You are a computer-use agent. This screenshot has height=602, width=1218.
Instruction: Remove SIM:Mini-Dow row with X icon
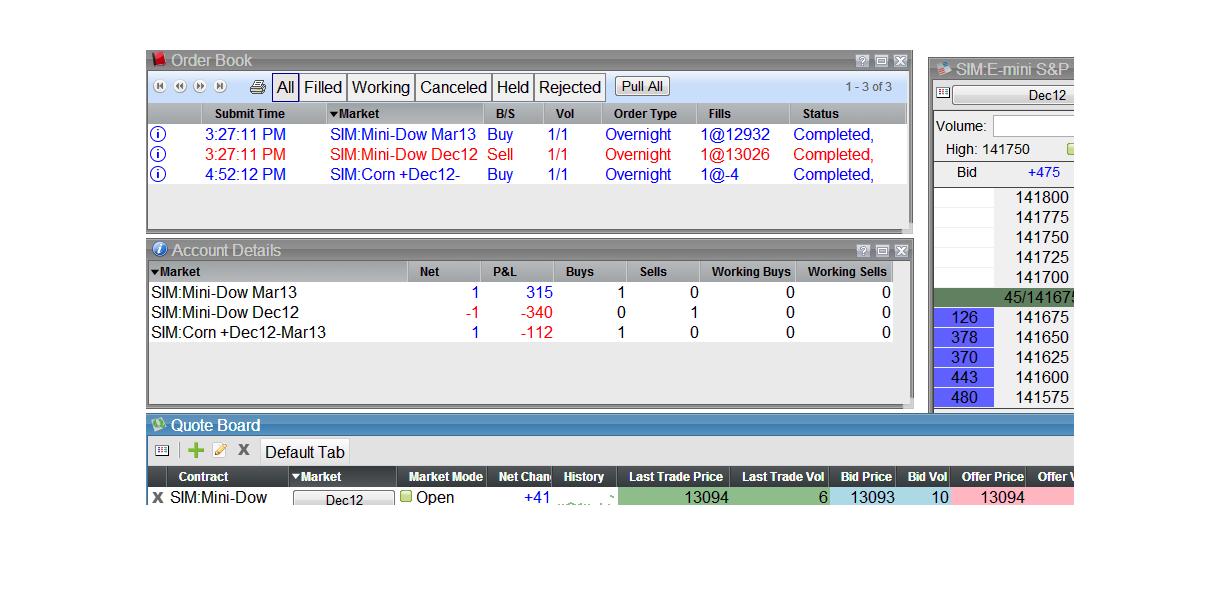click(158, 498)
